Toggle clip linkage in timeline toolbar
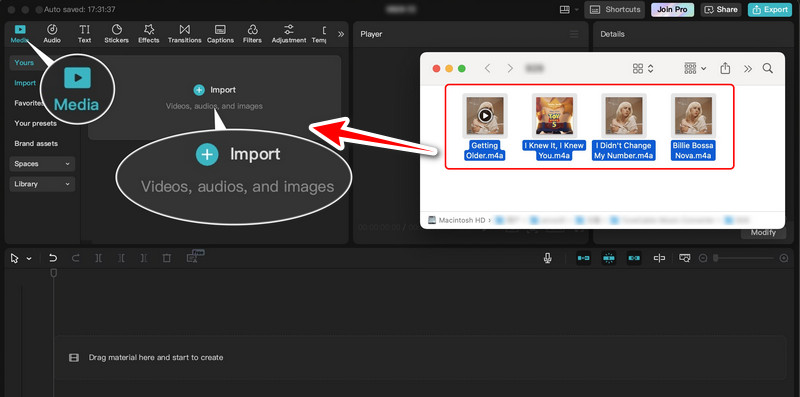800x397 pixels. [x=634, y=258]
